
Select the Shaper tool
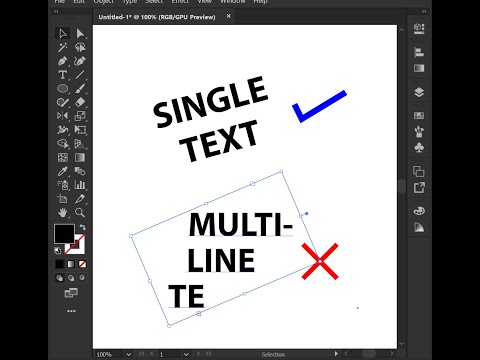pyautogui.click(x=63, y=102)
